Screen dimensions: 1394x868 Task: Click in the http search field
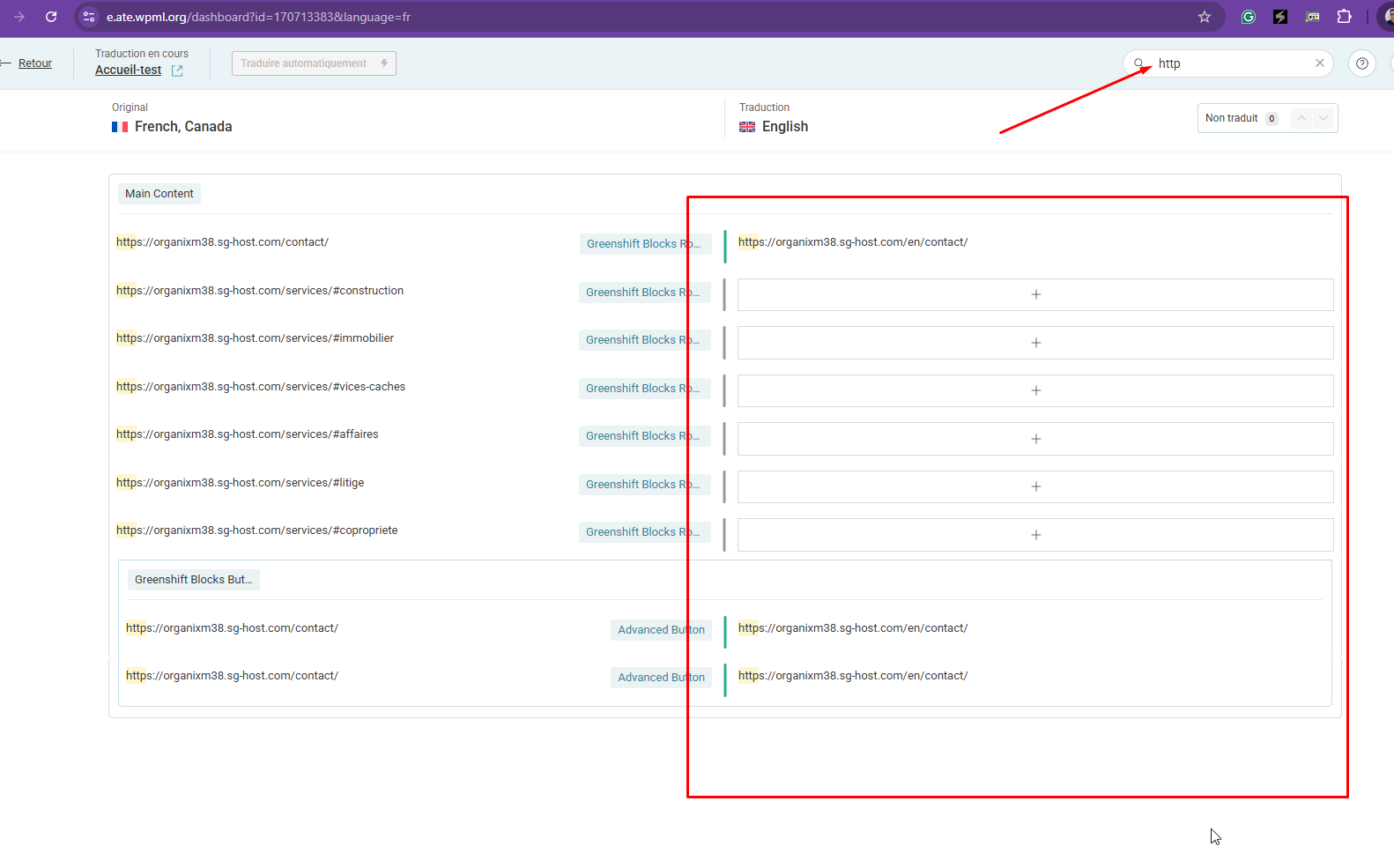1229,63
